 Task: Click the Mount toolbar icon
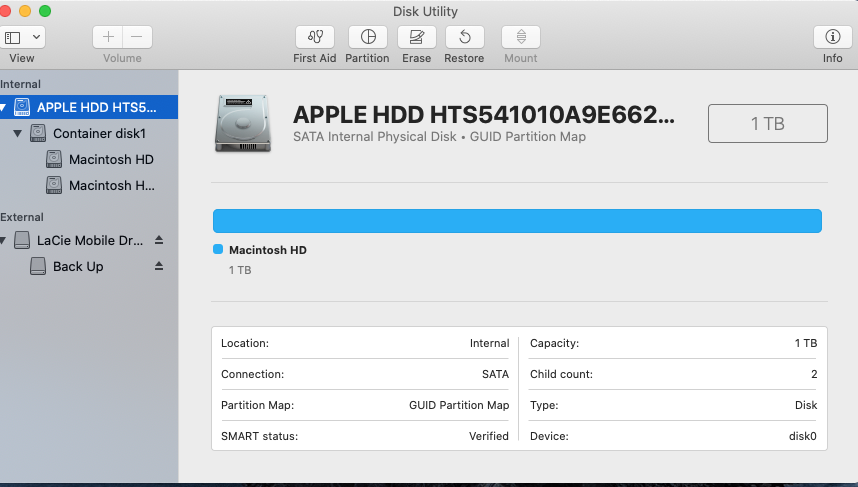(521, 37)
